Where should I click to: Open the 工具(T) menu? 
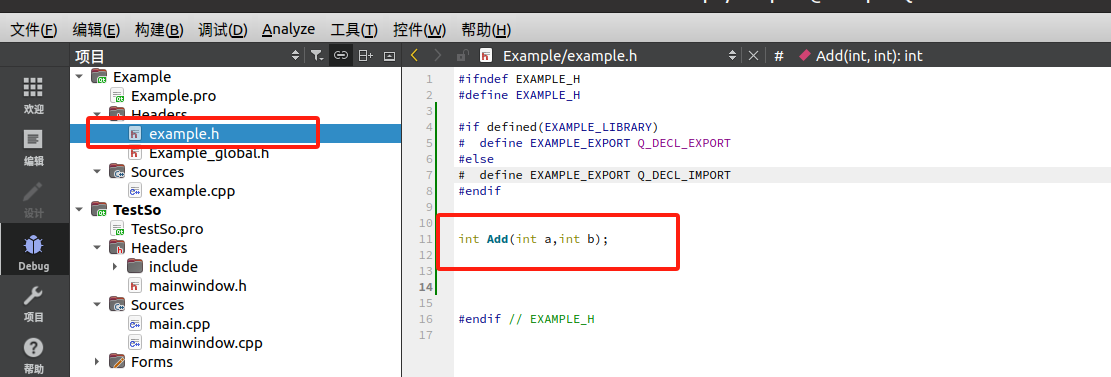(x=354, y=30)
